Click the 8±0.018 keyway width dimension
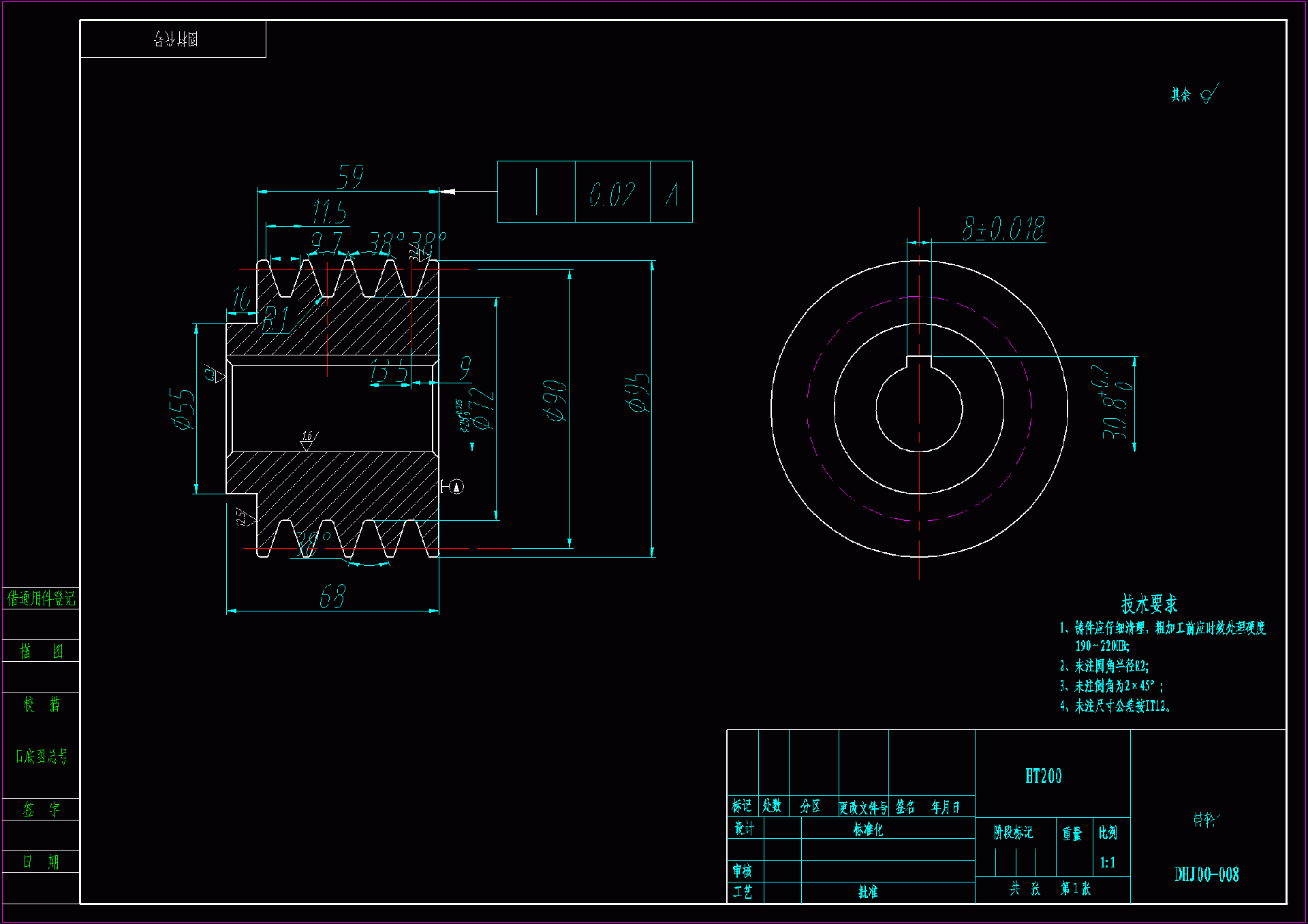The width and height of the screenshot is (1308, 924). click(1003, 229)
